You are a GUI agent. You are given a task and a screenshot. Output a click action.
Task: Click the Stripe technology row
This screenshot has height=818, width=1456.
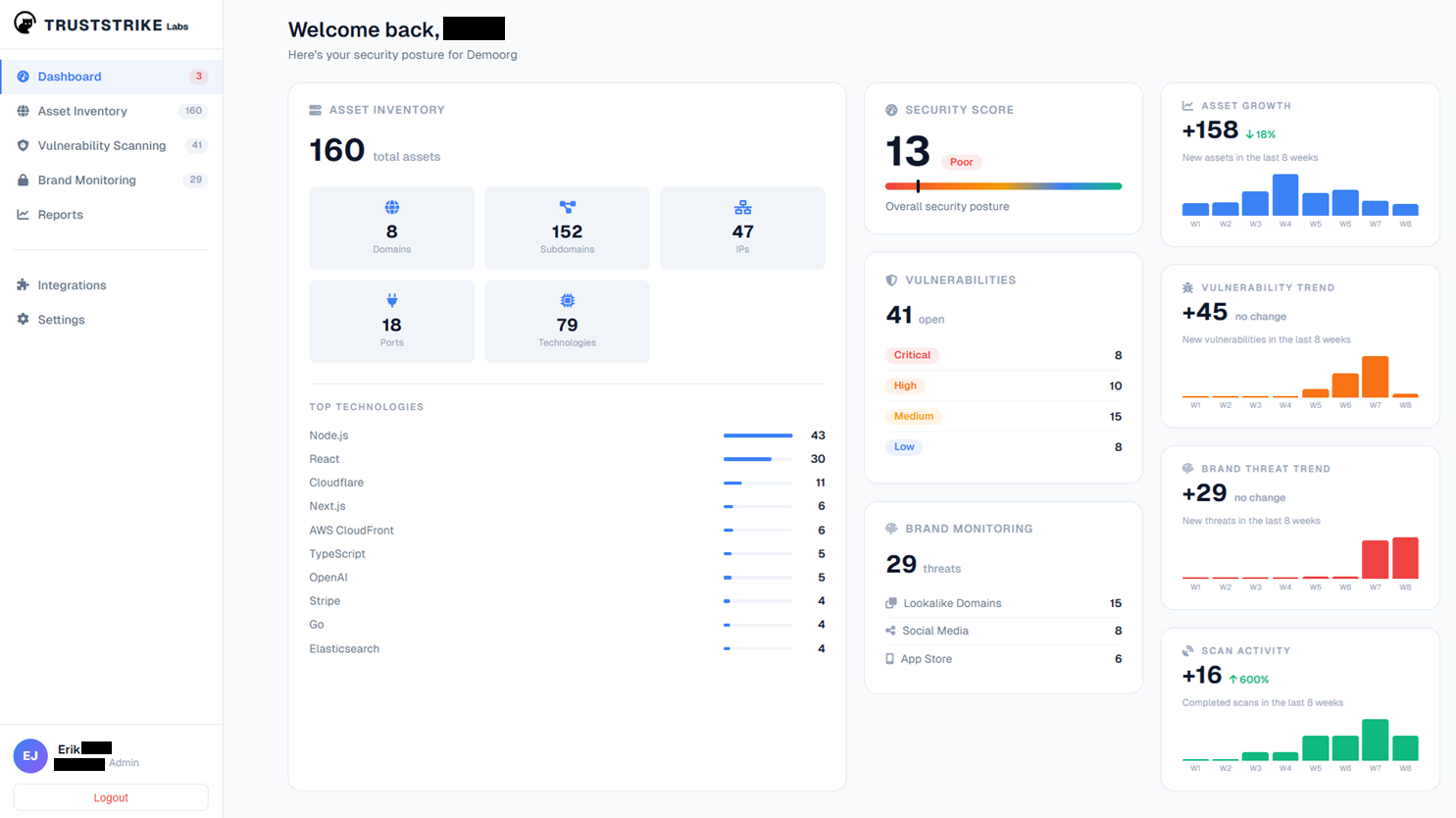click(x=567, y=600)
